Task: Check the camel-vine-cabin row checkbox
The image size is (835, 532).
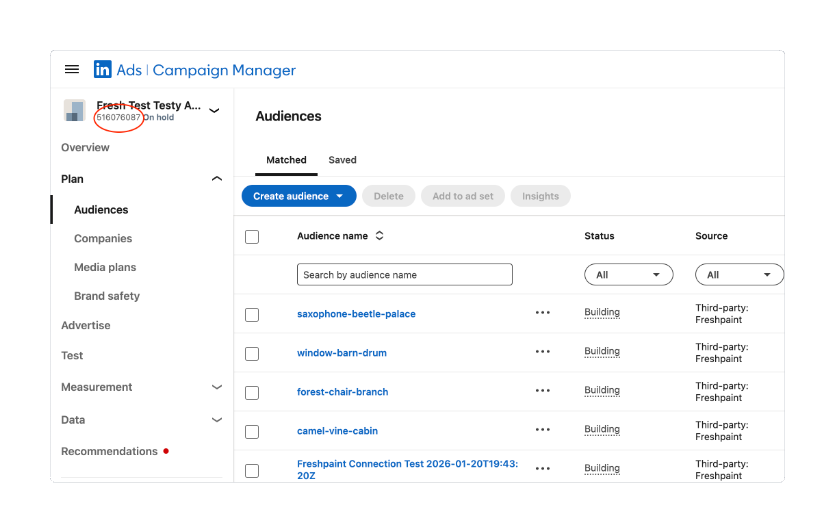Action: coord(252,432)
